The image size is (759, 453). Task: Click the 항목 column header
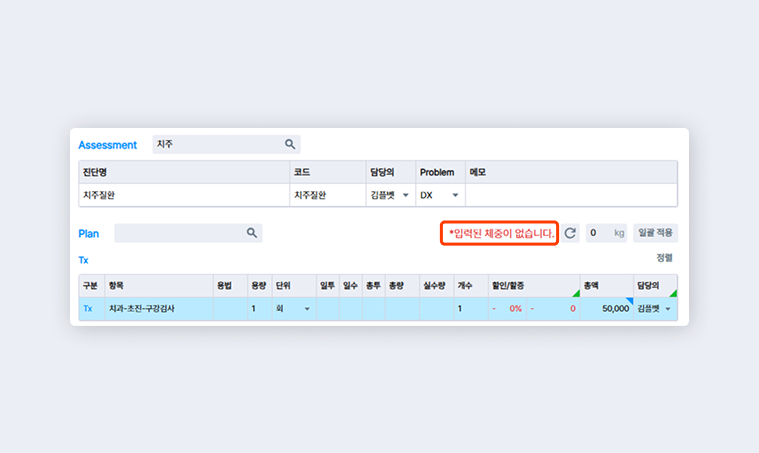[x=159, y=286]
